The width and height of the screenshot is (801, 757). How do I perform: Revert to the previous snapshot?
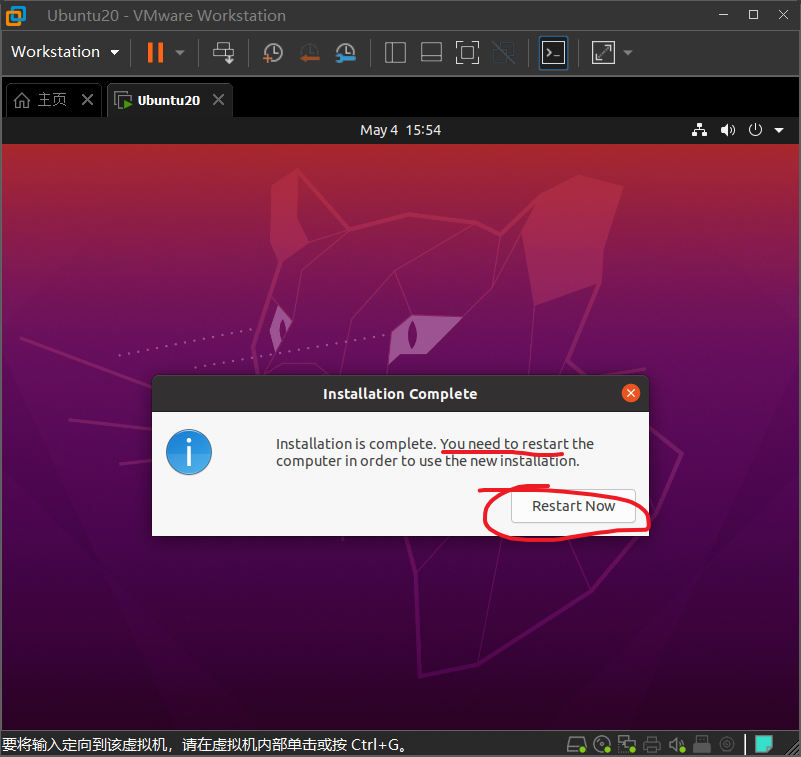[x=310, y=53]
